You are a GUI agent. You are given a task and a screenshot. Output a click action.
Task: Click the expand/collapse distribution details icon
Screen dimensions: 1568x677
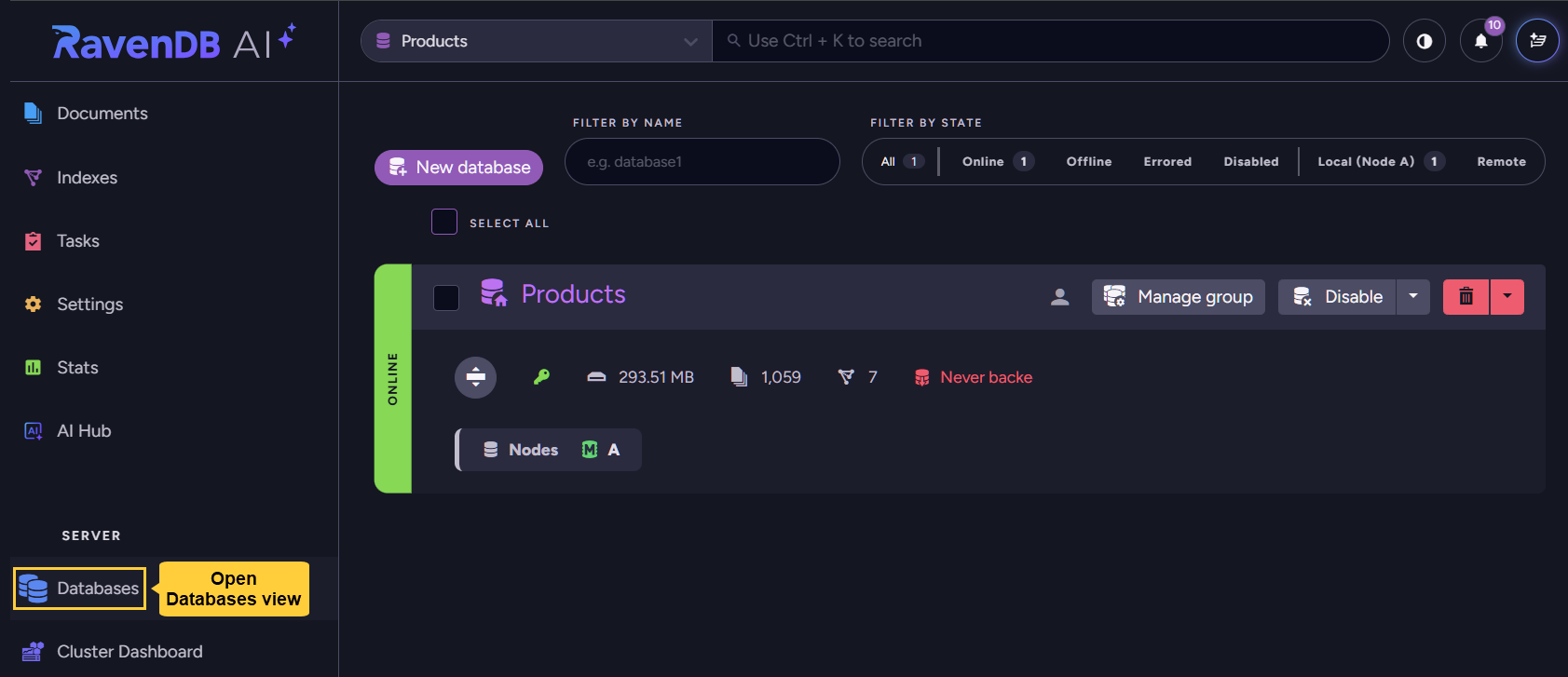point(475,377)
